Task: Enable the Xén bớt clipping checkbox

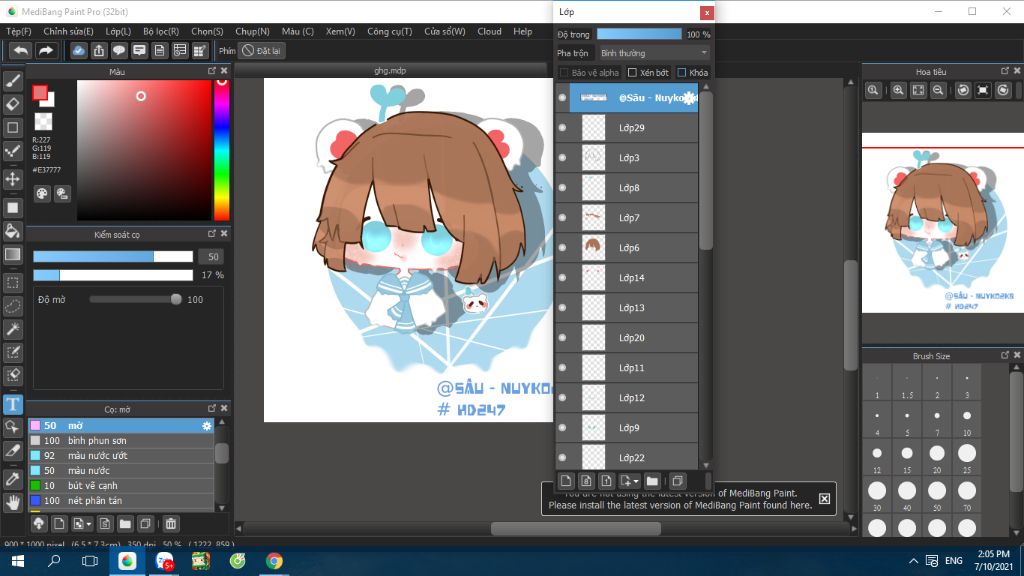Action: 632,72
